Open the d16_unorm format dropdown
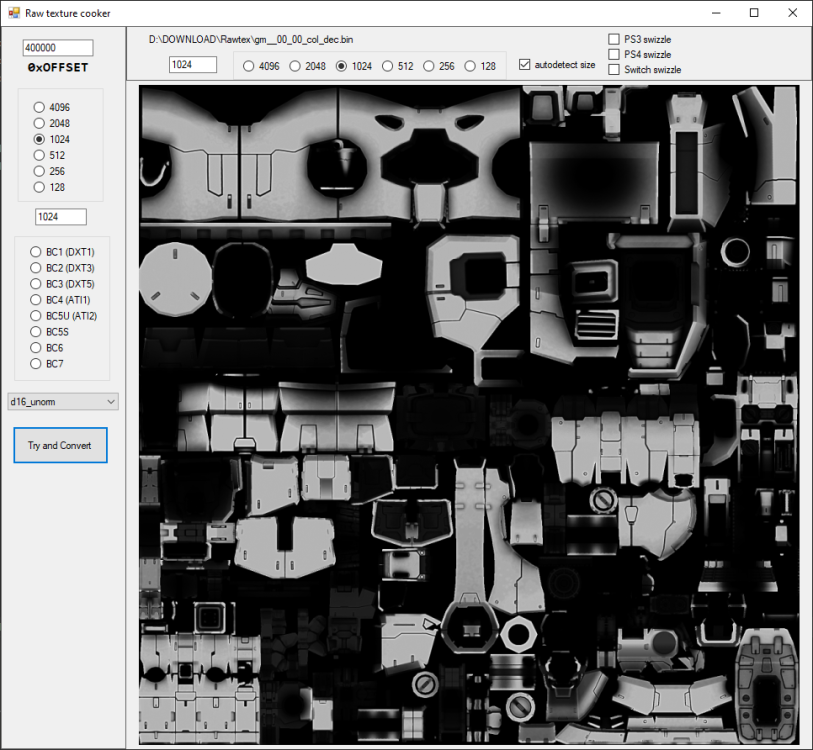 (63, 401)
